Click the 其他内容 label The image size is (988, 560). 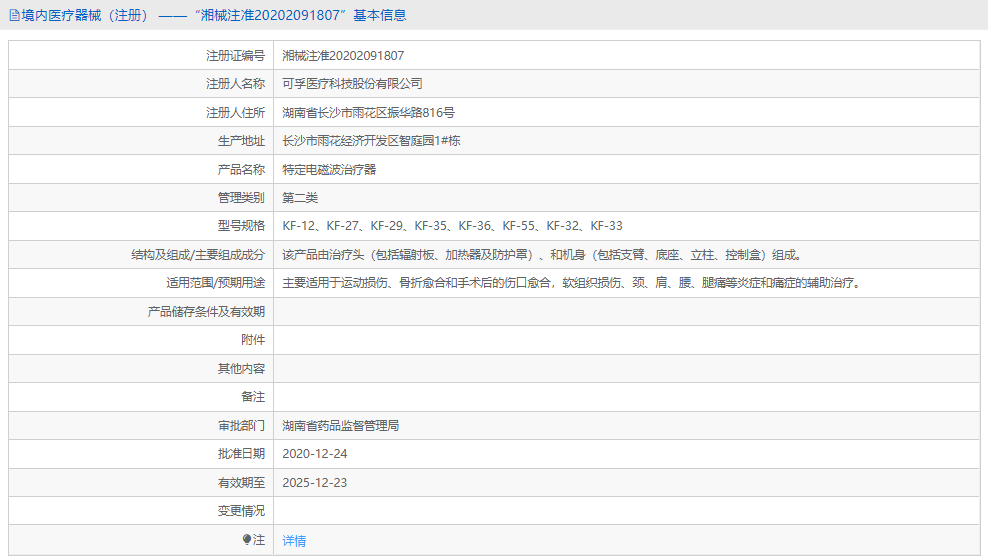pos(241,369)
